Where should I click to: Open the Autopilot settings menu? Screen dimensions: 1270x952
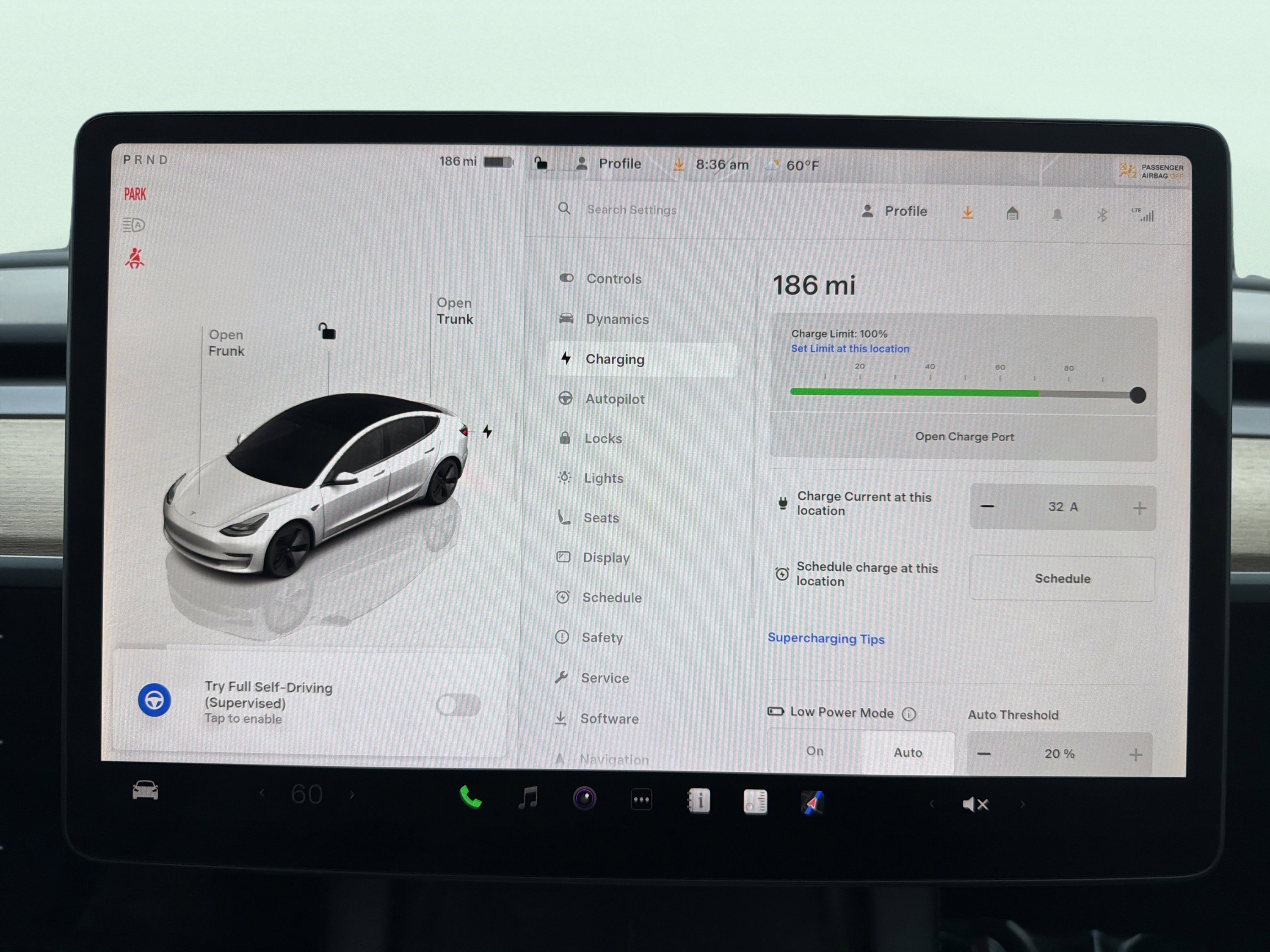(x=640, y=399)
